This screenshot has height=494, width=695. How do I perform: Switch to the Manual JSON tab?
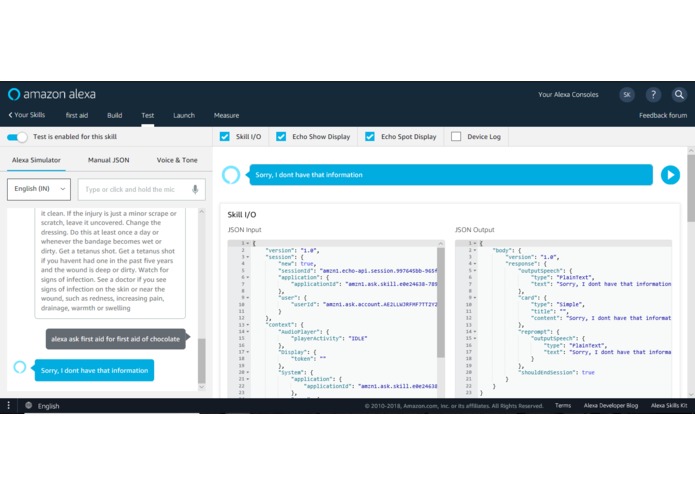pos(109,160)
